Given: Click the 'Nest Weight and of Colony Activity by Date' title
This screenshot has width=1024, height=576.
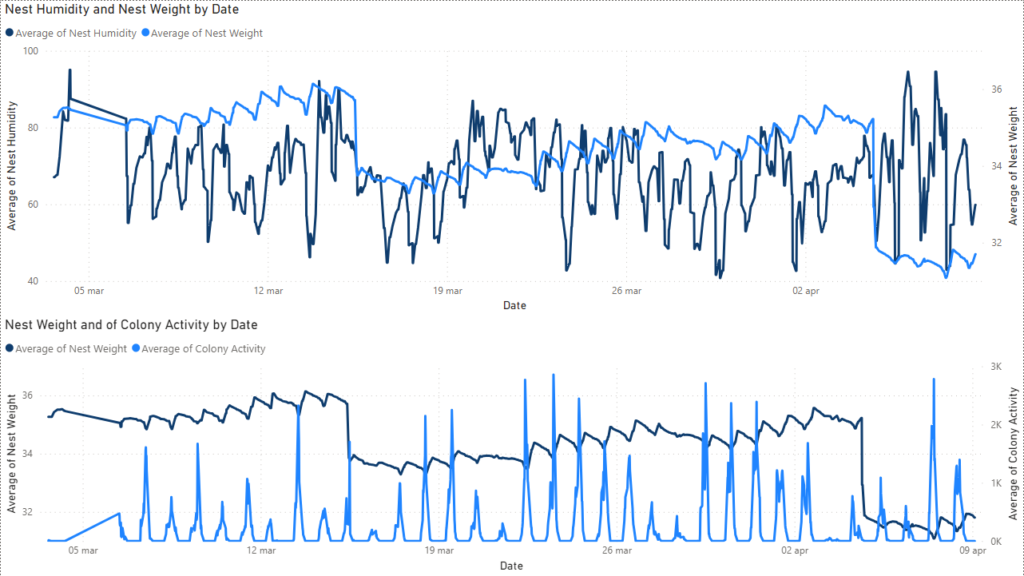Looking at the screenshot, I should point(132,325).
